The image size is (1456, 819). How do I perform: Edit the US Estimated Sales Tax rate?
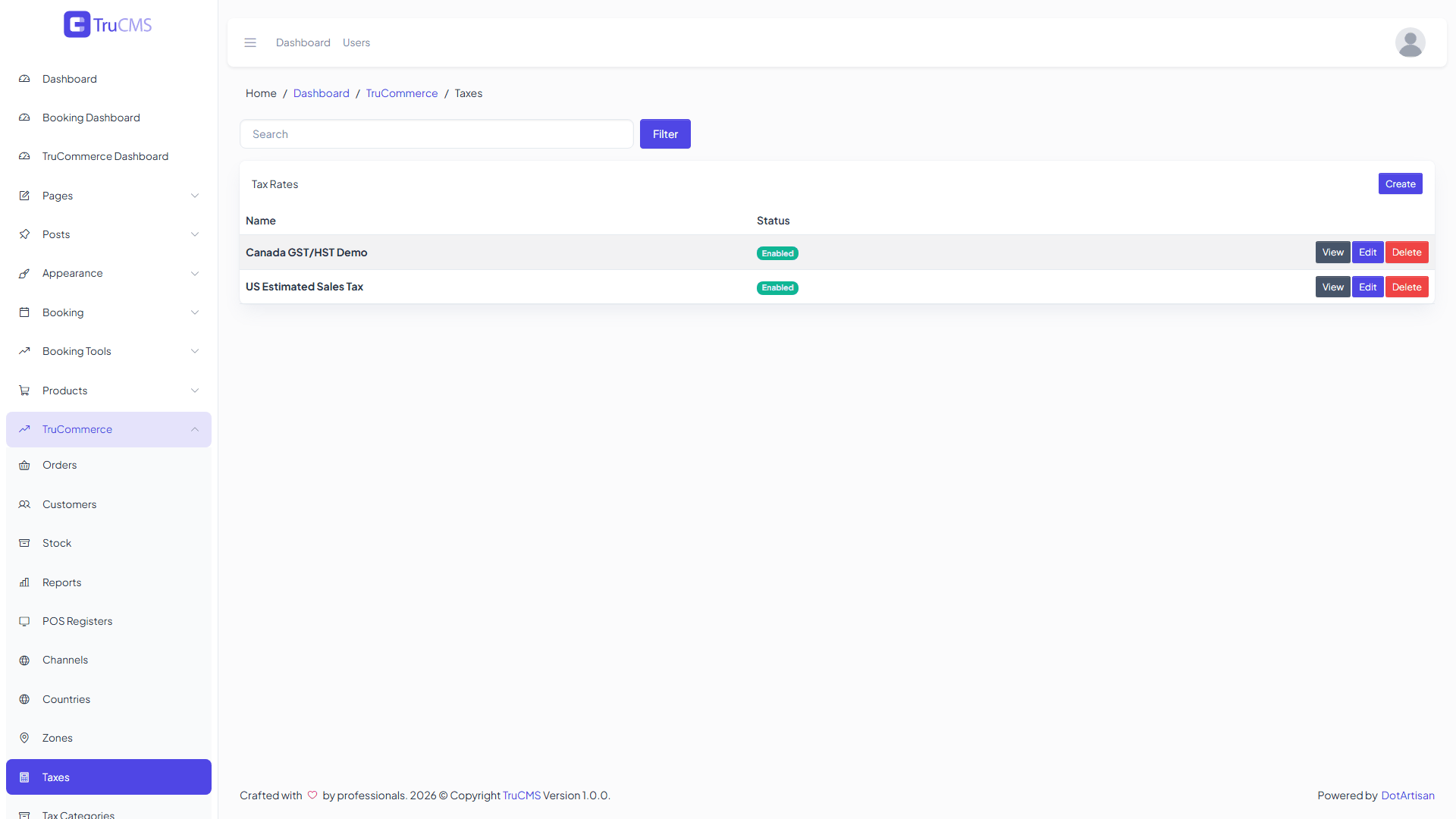click(x=1367, y=287)
